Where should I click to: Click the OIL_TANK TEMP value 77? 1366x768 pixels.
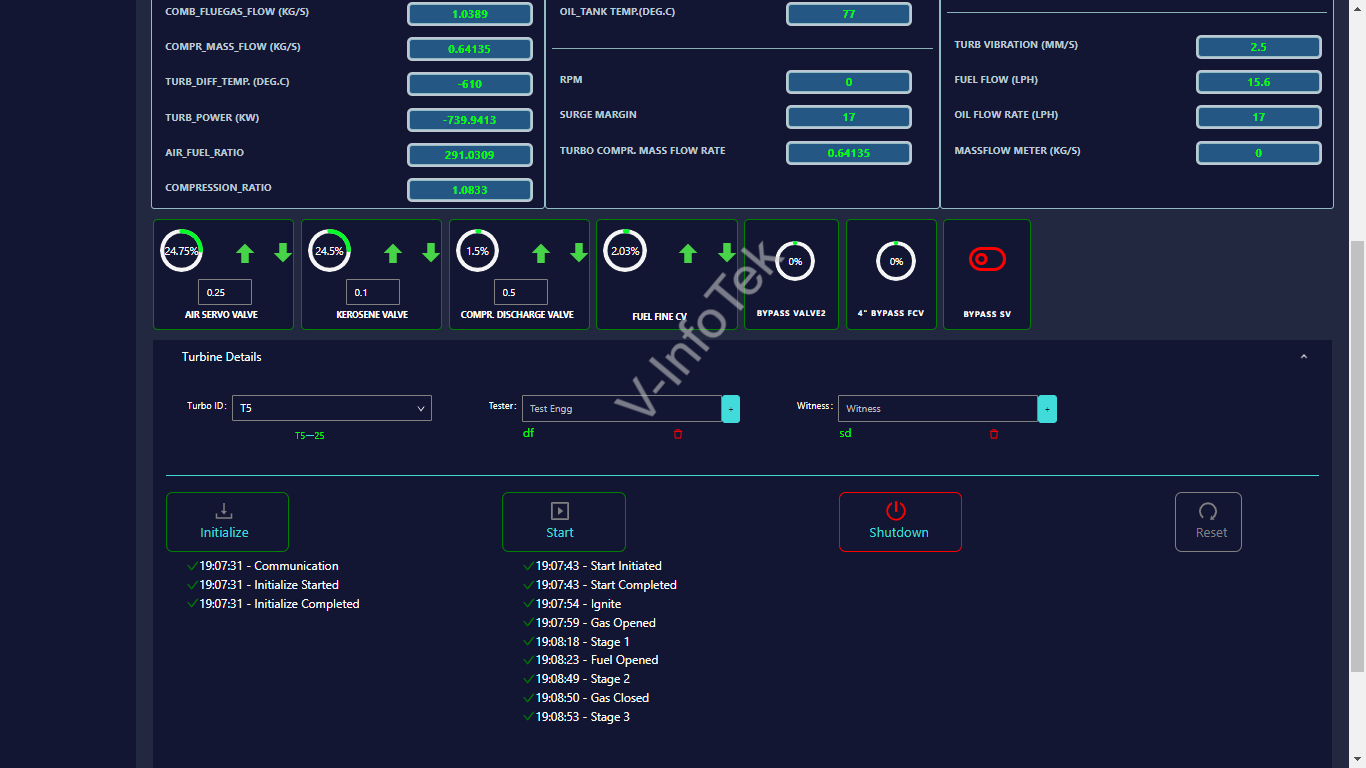point(849,14)
